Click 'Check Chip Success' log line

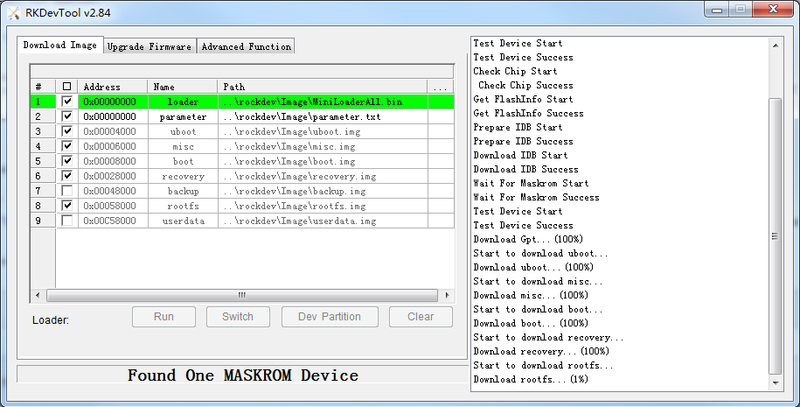[x=526, y=85]
